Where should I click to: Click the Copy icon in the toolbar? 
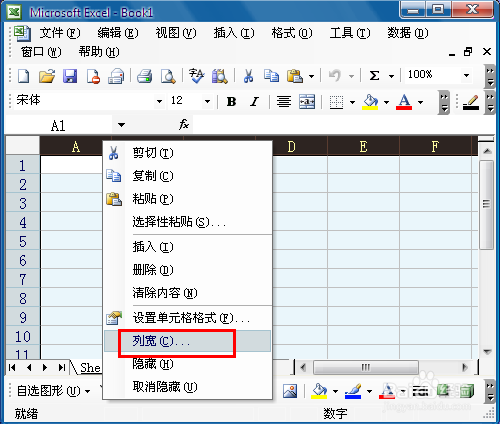click(x=271, y=76)
